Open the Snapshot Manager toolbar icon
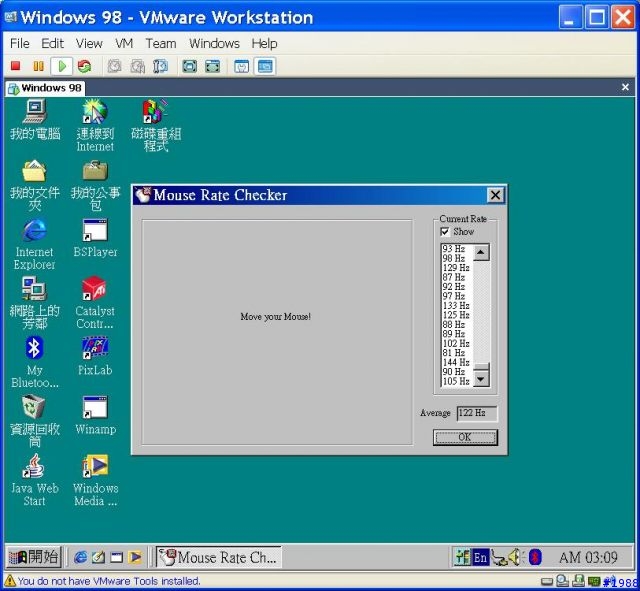Viewport: 640px width, 591px height. tap(160, 66)
